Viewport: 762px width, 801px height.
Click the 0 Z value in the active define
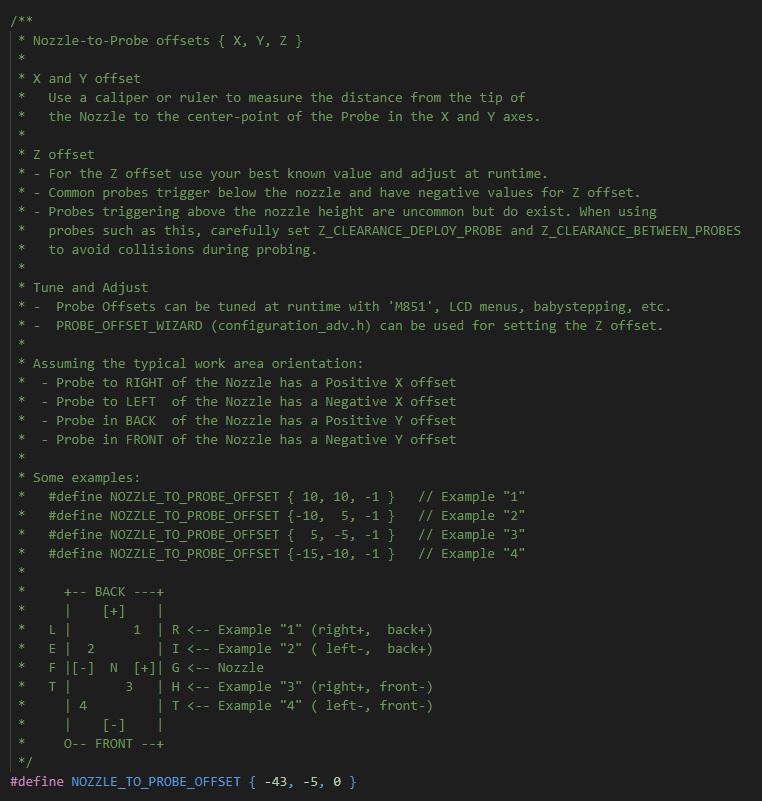(337, 781)
